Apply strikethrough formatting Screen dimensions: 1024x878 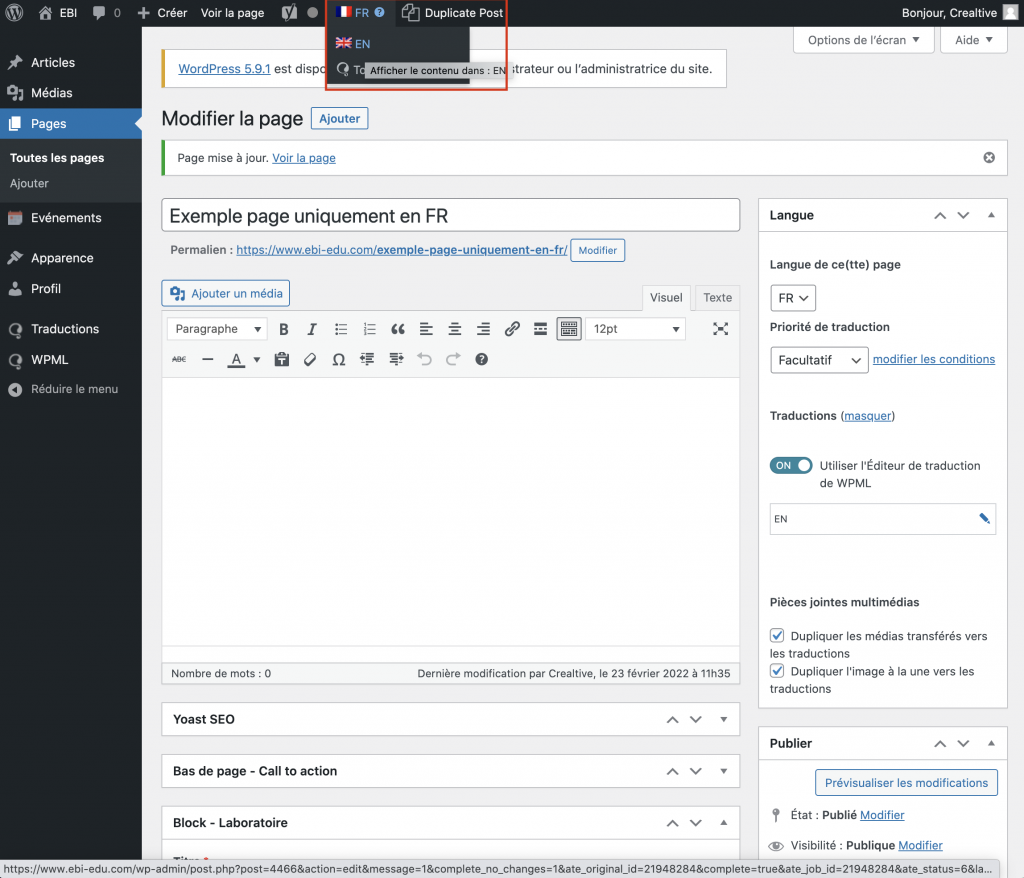coord(179,359)
